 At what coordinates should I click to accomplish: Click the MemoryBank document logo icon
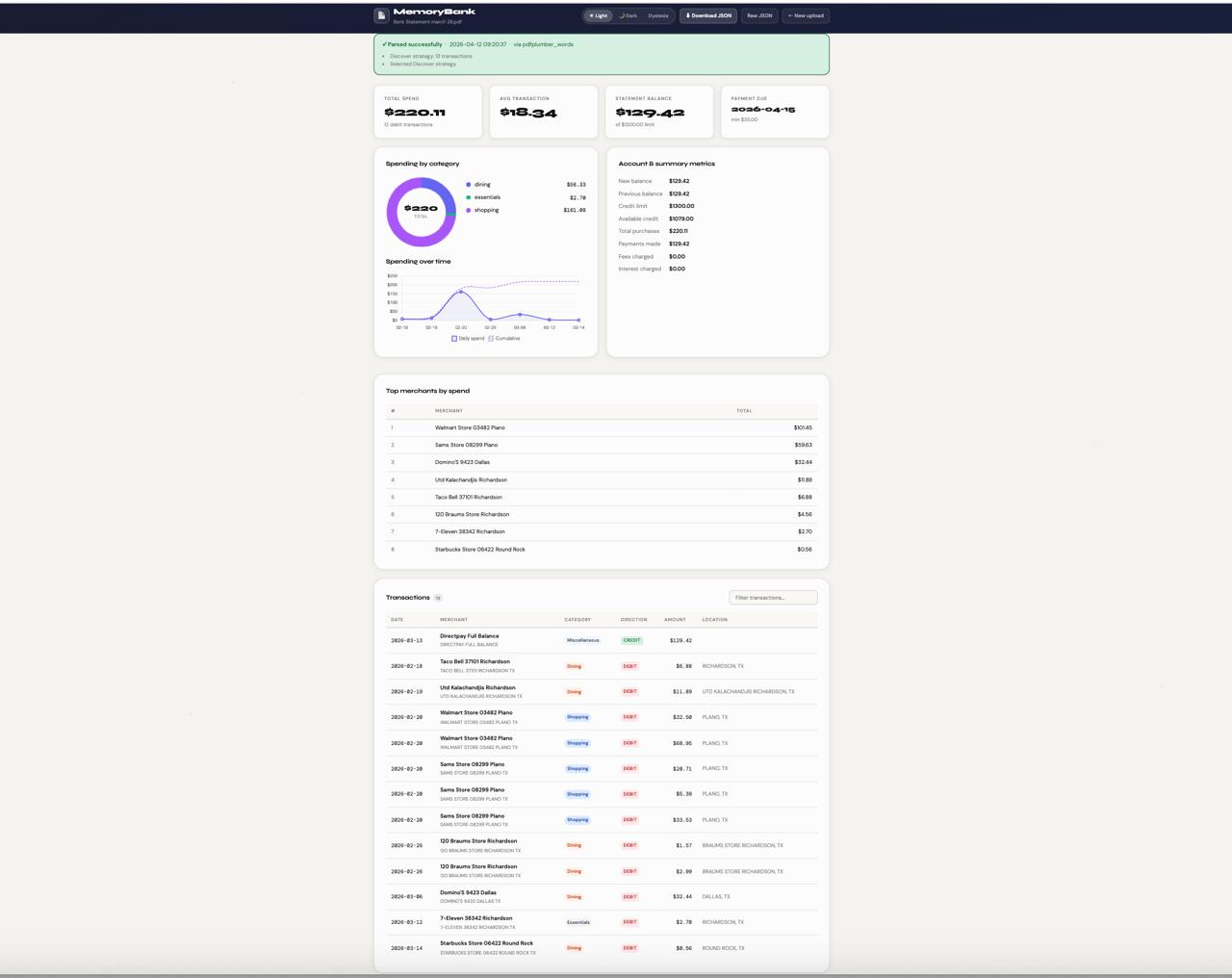tap(381, 15)
